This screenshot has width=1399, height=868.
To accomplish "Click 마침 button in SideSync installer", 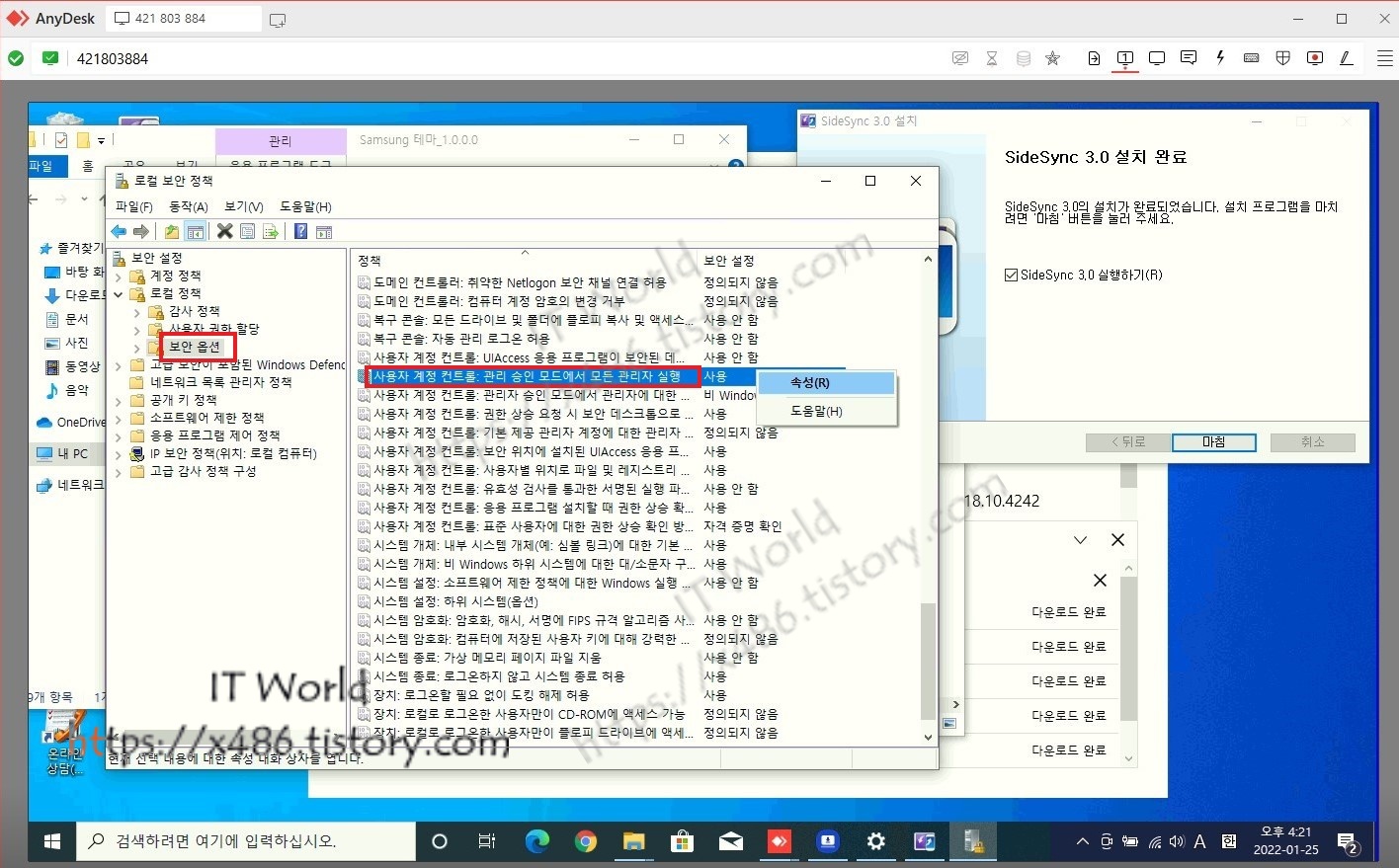I will (1214, 442).
